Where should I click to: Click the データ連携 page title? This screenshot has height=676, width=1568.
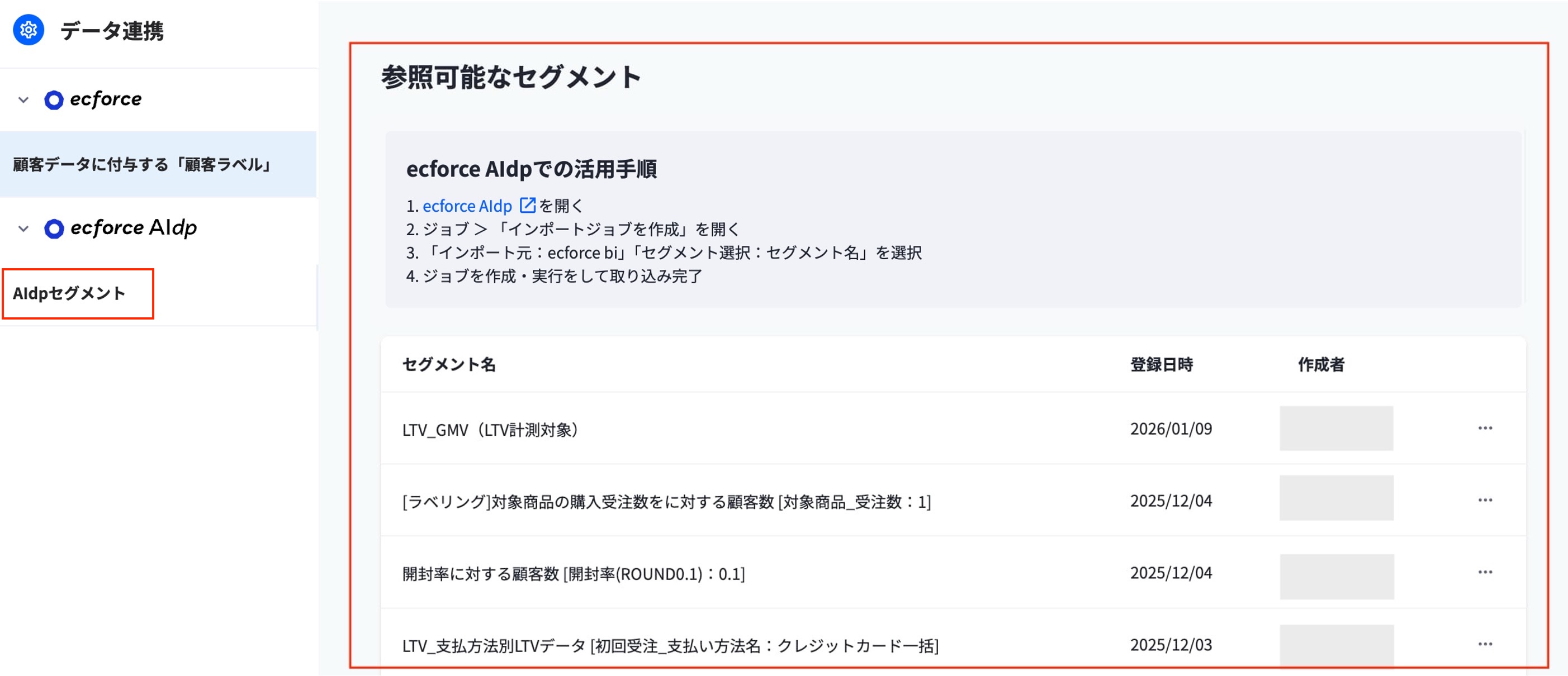[112, 30]
